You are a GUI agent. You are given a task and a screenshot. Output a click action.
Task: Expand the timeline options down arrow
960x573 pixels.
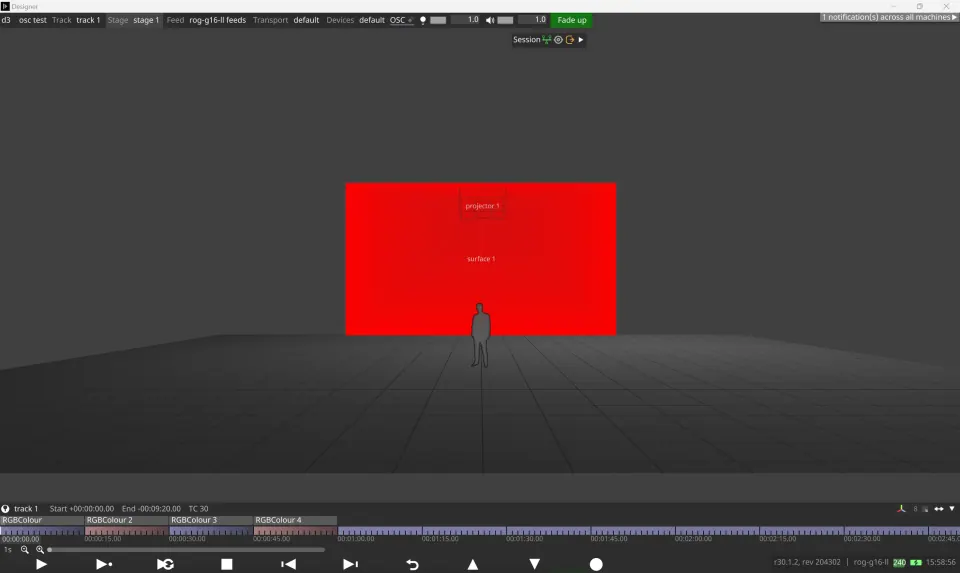coord(951,509)
